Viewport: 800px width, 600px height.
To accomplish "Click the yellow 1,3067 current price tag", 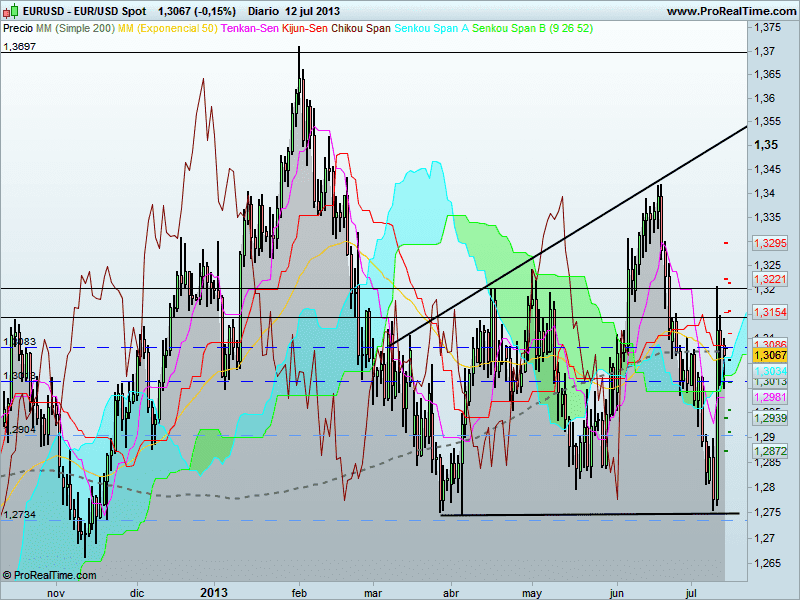I will point(770,355).
